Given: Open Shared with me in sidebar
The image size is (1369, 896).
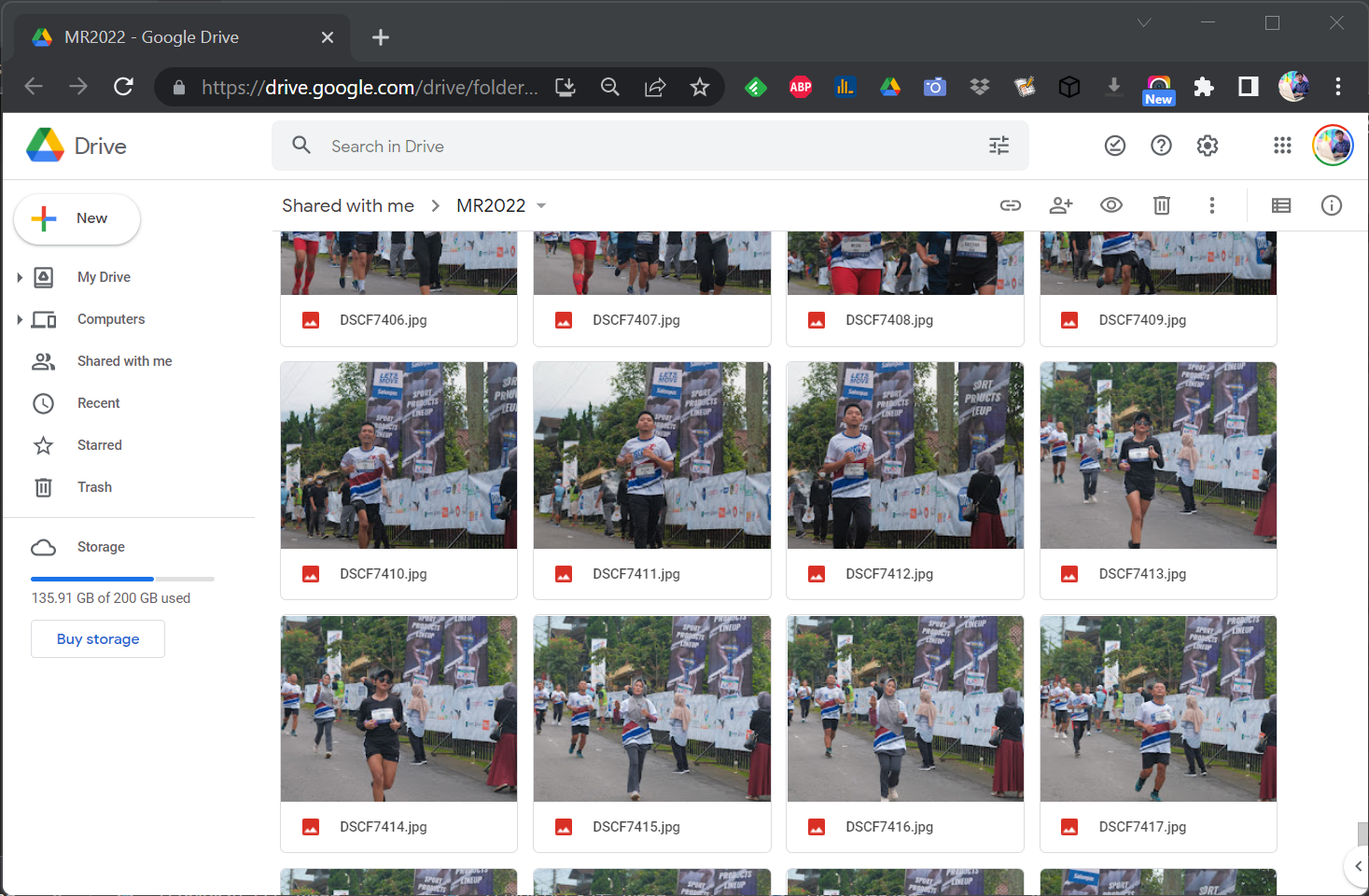Looking at the screenshot, I should coord(124,361).
